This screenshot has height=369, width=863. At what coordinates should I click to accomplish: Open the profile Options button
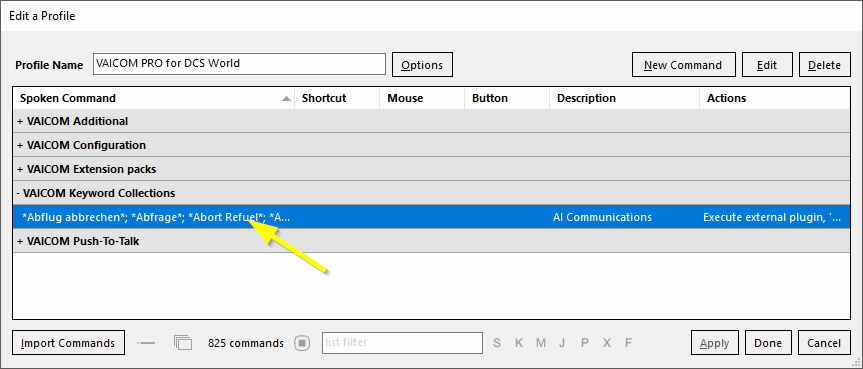(422, 64)
